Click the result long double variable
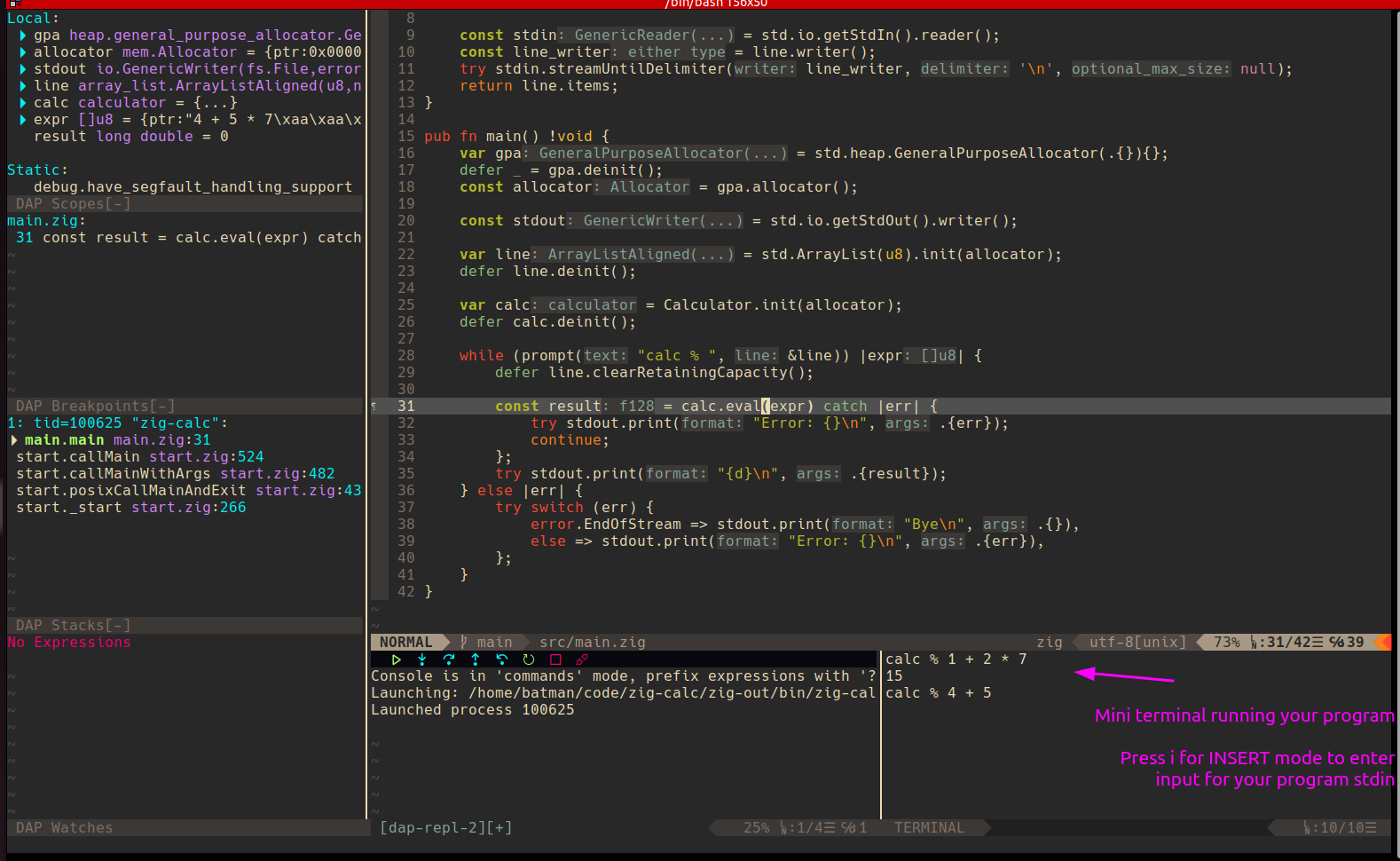This screenshot has width=1400, height=861. (x=130, y=137)
